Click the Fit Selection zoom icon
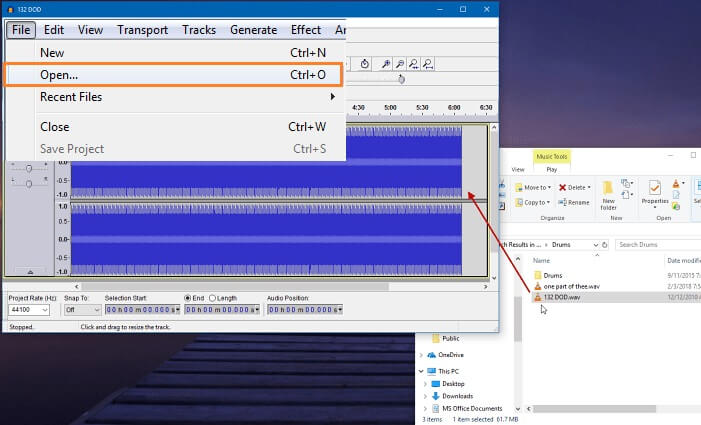Image resolution: width=701 pixels, height=425 pixels. [414, 64]
